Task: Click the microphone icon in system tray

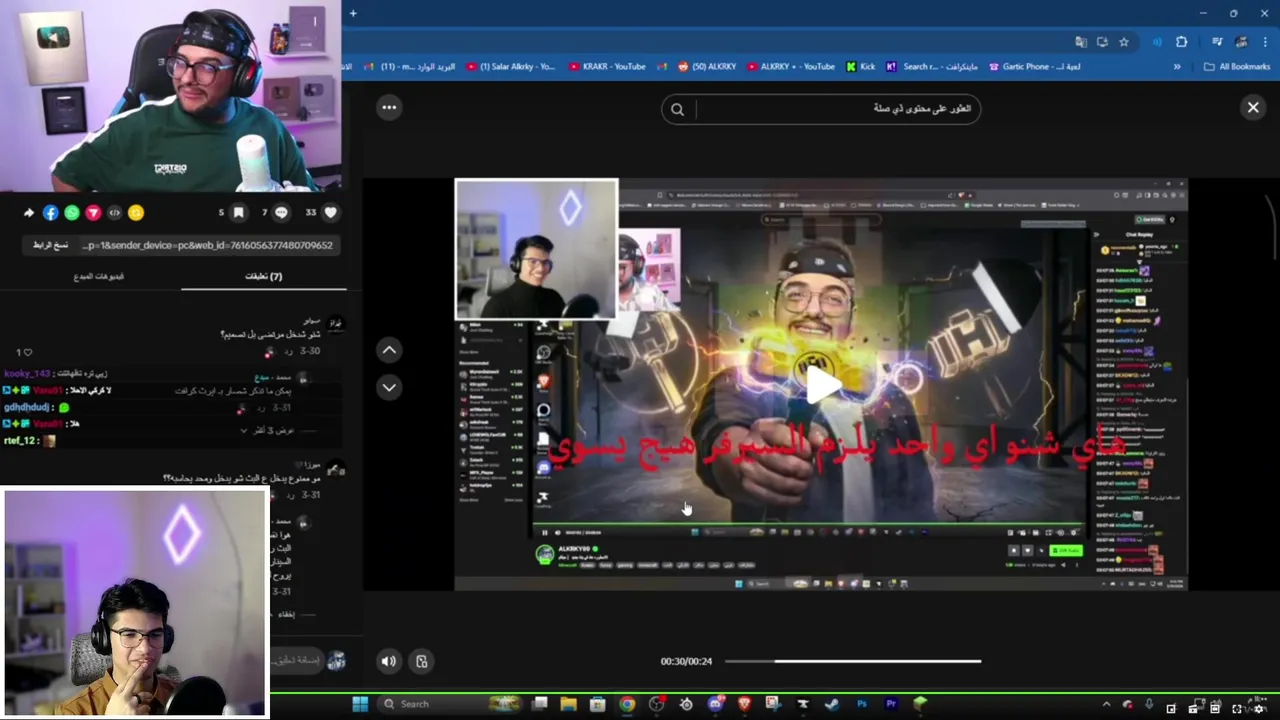Action: 1149,705
